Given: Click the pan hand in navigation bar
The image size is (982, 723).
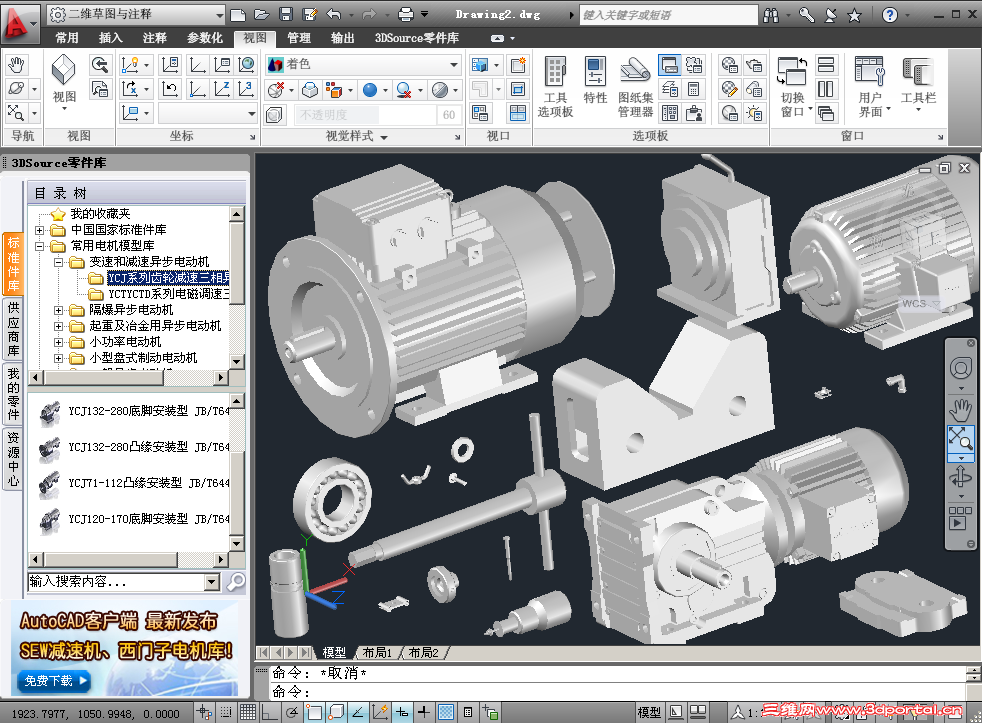Looking at the screenshot, I should pyautogui.click(x=960, y=410).
